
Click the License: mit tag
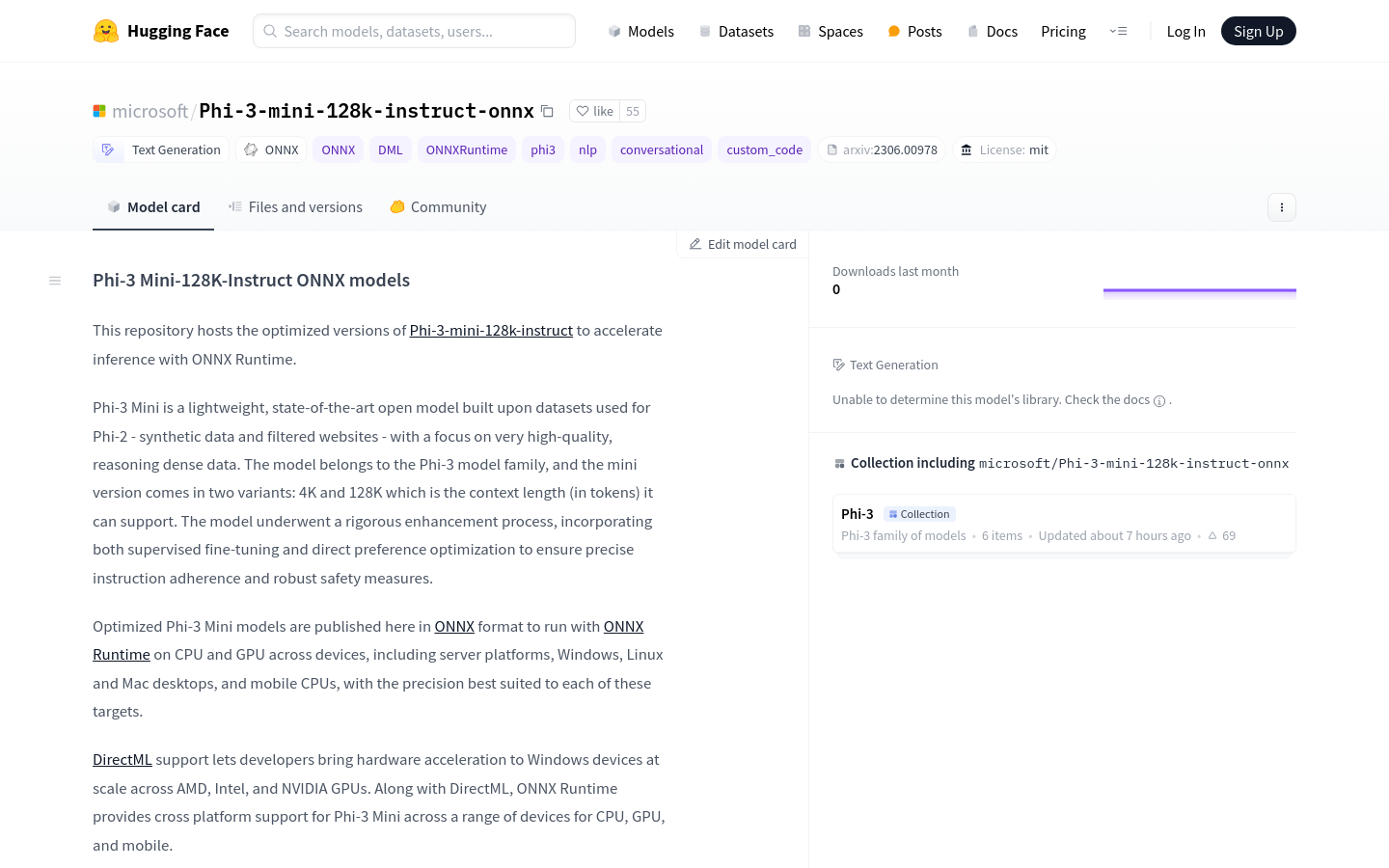coord(1004,149)
